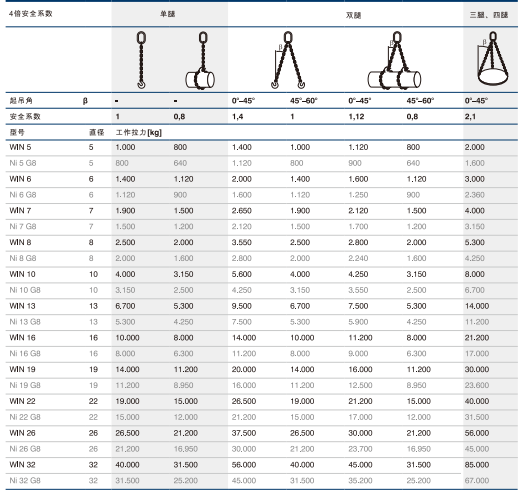Click the WIN 8 row label
This screenshot has height=490, width=519.
[20, 242]
